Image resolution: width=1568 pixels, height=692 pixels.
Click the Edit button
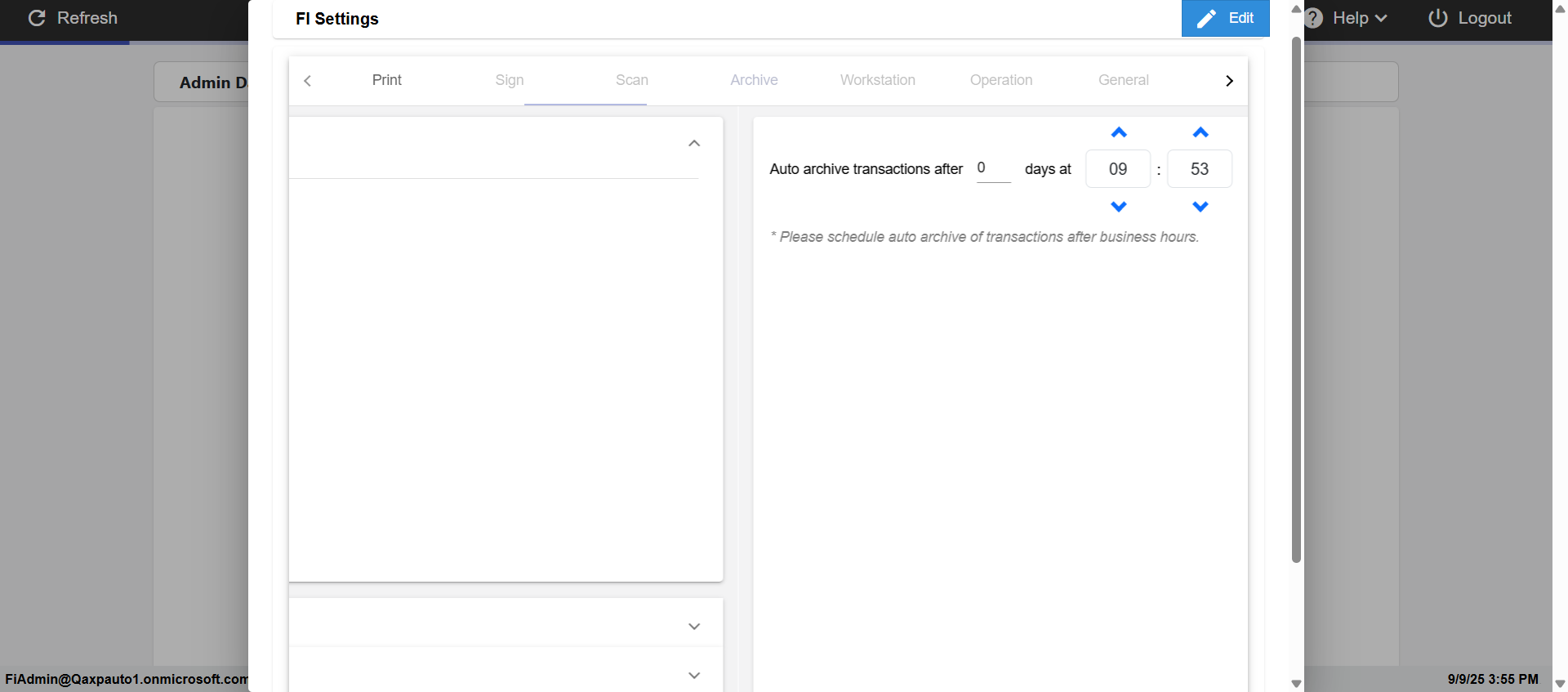(1225, 18)
